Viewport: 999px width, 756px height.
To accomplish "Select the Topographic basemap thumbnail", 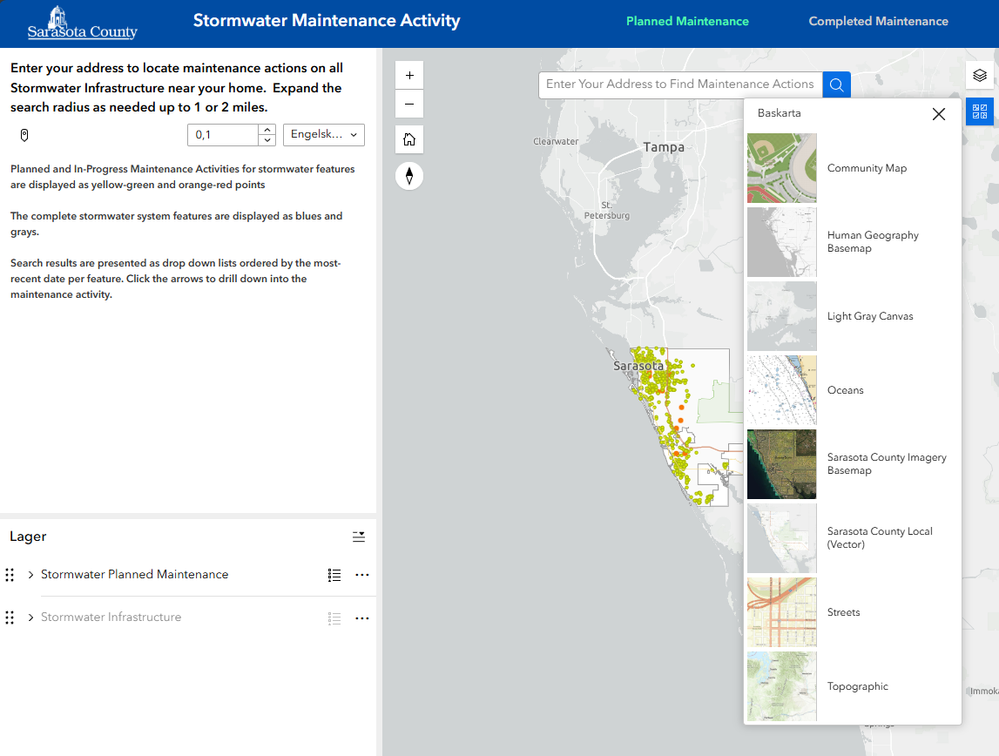I will 782,687.
